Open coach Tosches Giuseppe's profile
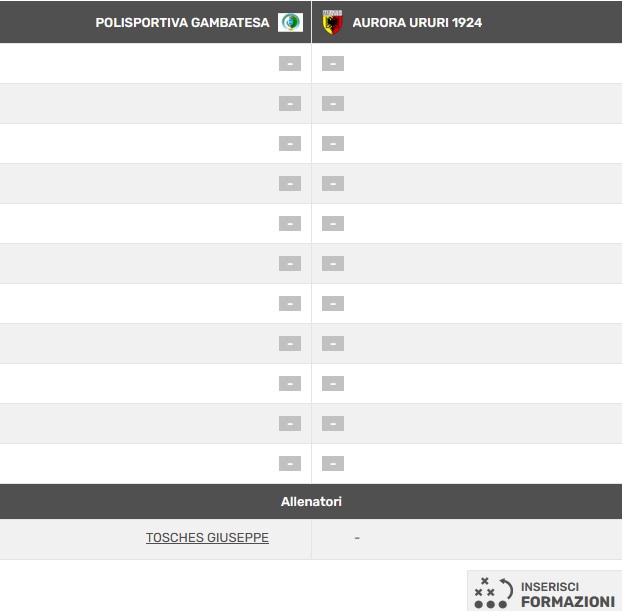This screenshot has width=622, height=611. (x=207, y=538)
